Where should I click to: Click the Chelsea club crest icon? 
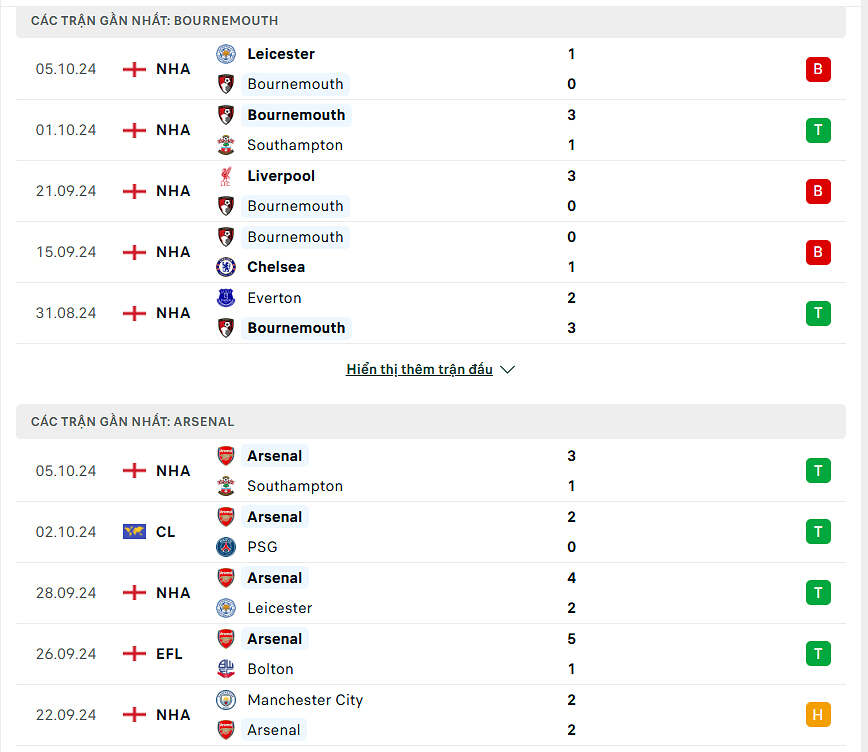click(226, 267)
